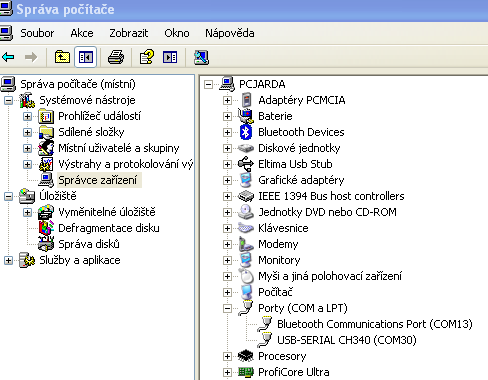Expand the Bluetooth Devices node
This screenshot has height=380, width=488.
(x=227, y=132)
